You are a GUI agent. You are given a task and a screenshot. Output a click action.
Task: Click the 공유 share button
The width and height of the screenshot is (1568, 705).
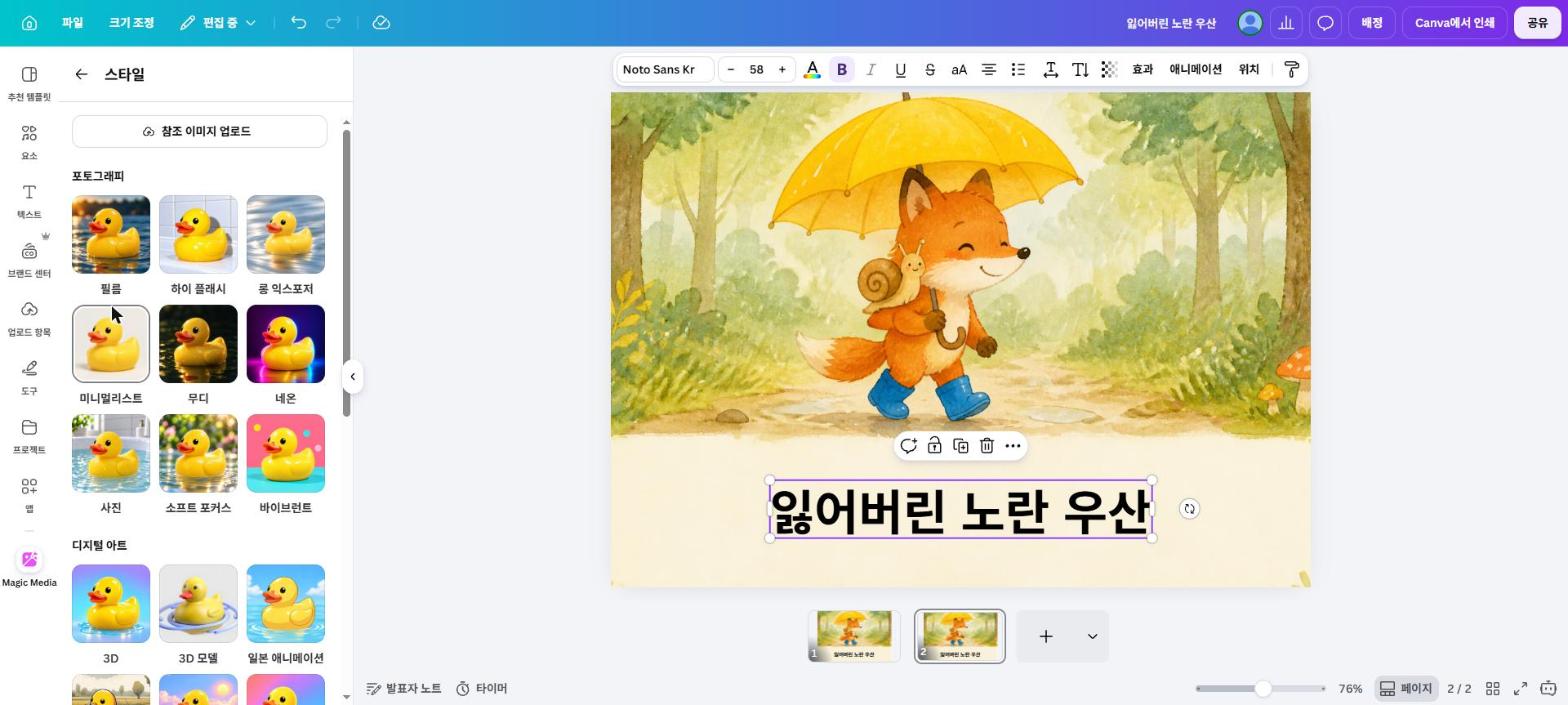1537,22
